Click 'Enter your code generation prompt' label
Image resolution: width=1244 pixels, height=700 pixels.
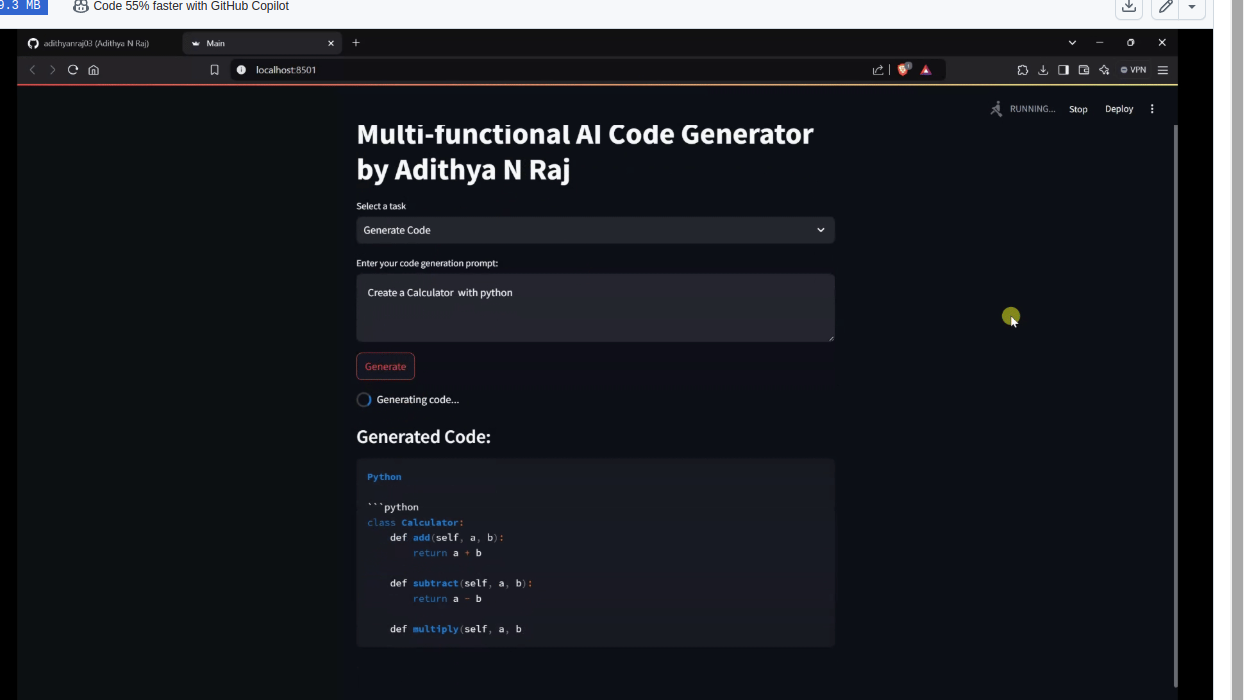[427, 263]
